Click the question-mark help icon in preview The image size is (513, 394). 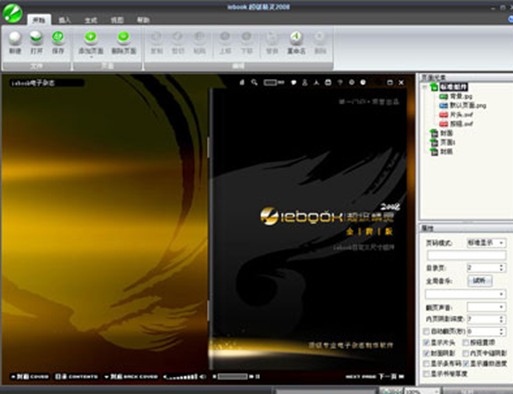tap(340, 82)
